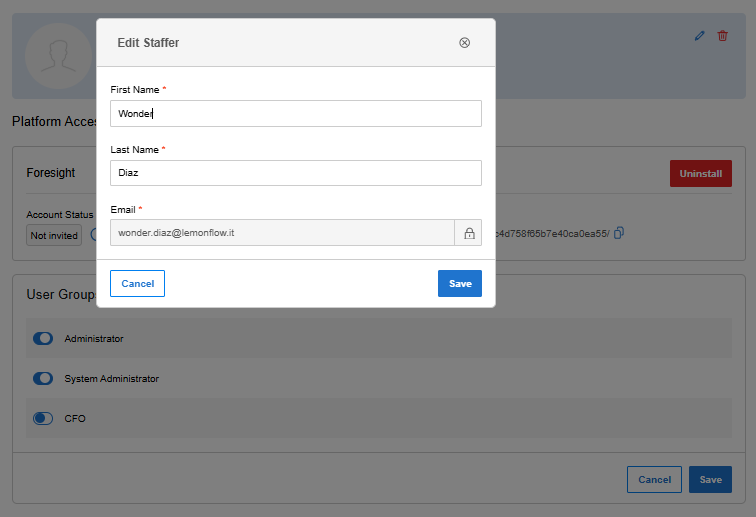
Task: Click the staffer avatar placeholder
Action: pos(58,56)
